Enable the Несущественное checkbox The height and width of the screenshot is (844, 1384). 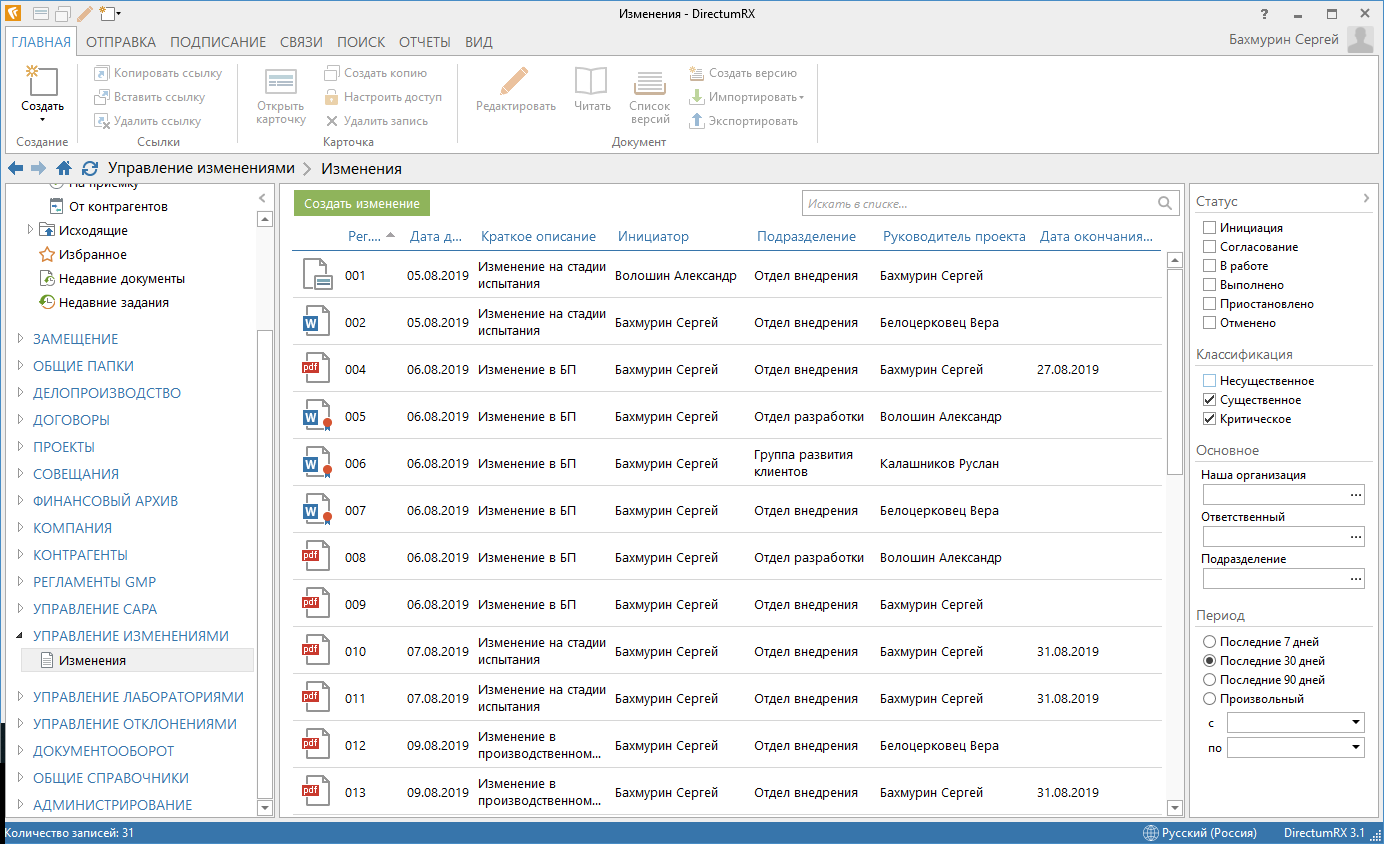pos(1210,381)
